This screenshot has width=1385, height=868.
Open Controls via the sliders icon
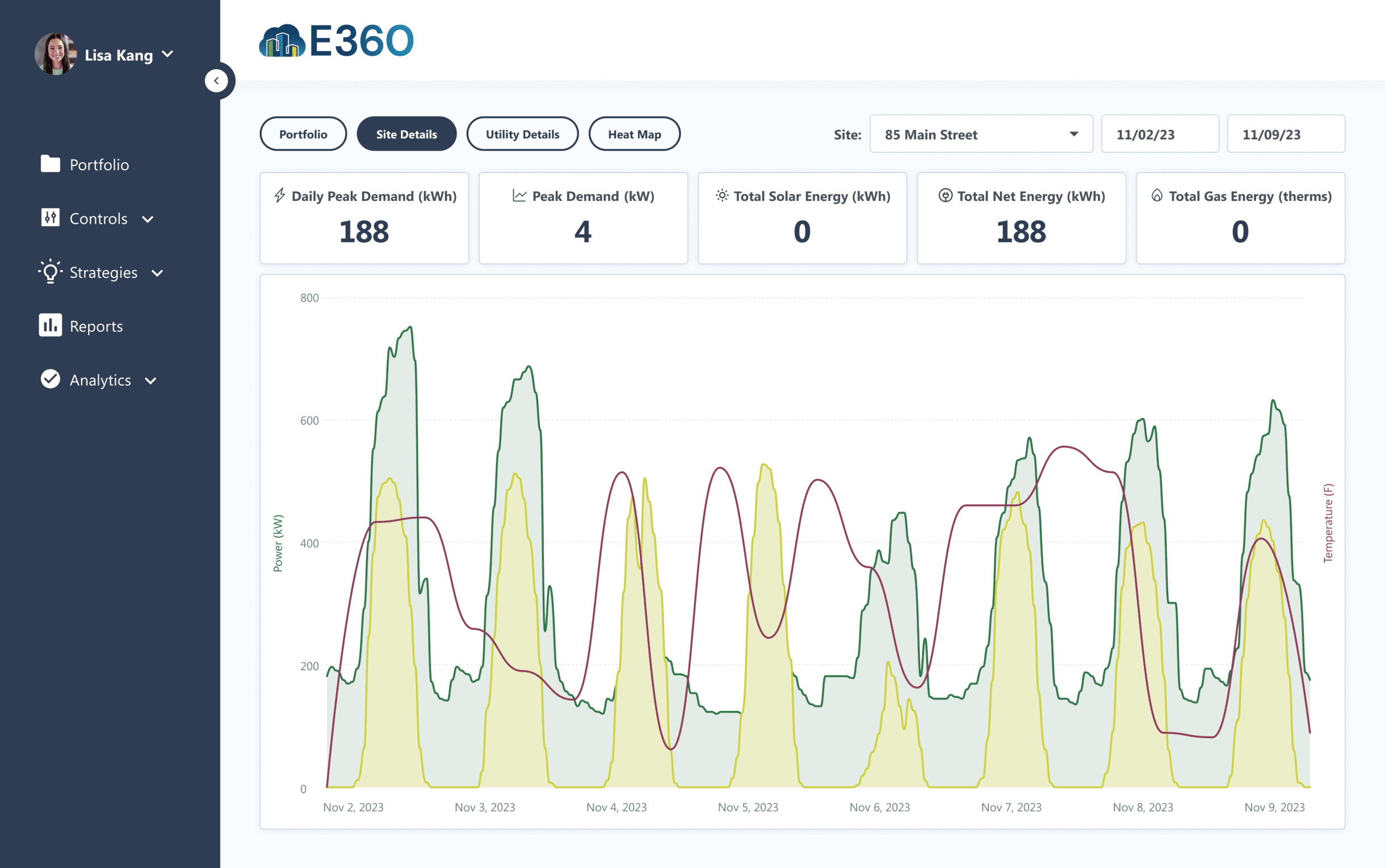tap(51, 218)
